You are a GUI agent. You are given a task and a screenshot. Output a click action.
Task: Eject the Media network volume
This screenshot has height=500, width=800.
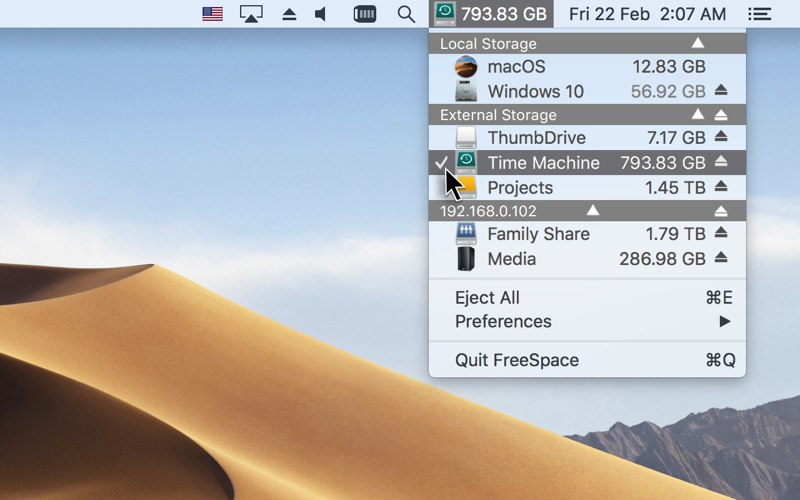tap(721, 259)
